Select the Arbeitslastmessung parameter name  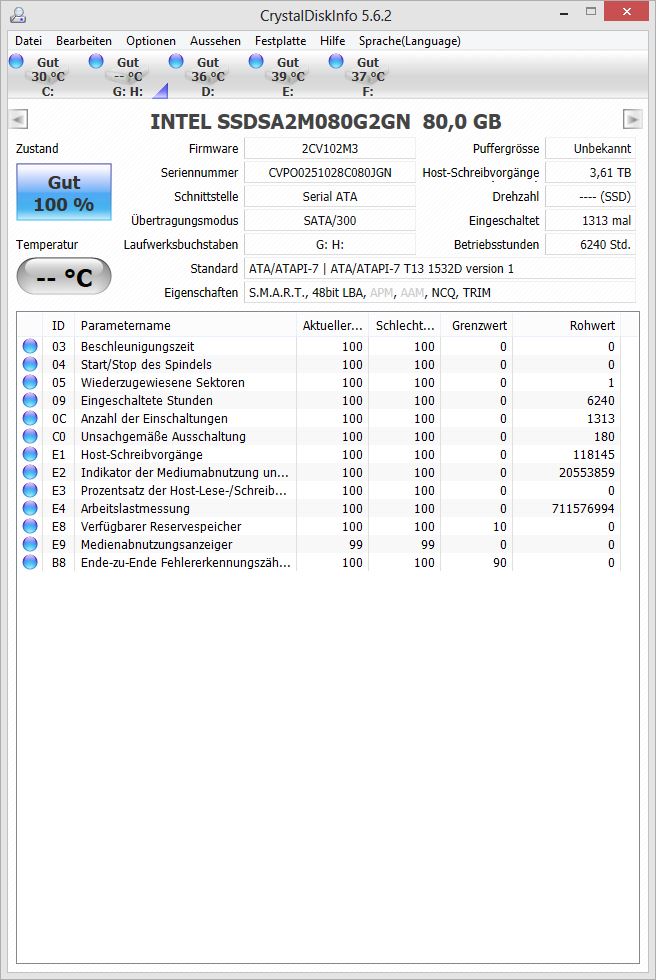pyautogui.click(x=135, y=509)
